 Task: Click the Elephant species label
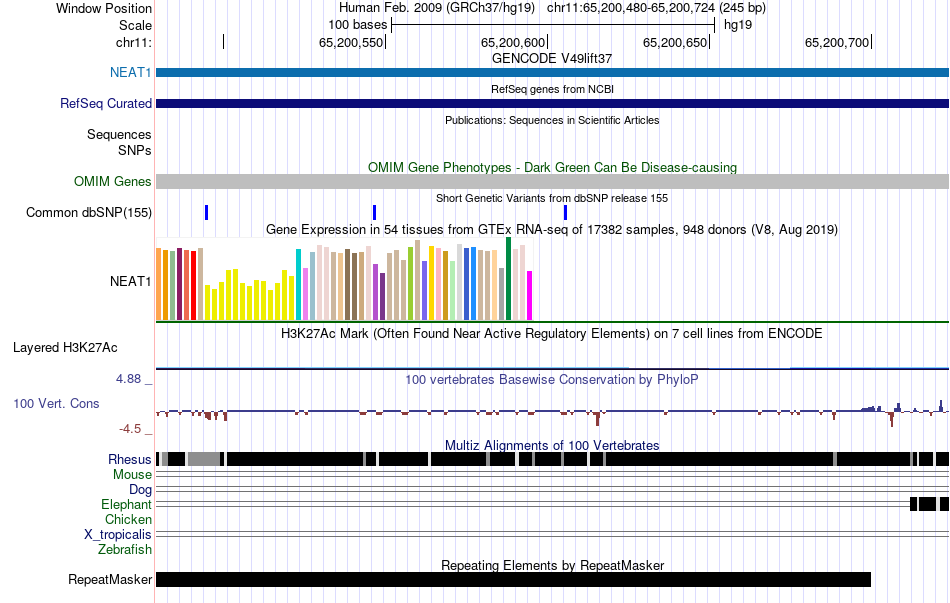(127, 504)
